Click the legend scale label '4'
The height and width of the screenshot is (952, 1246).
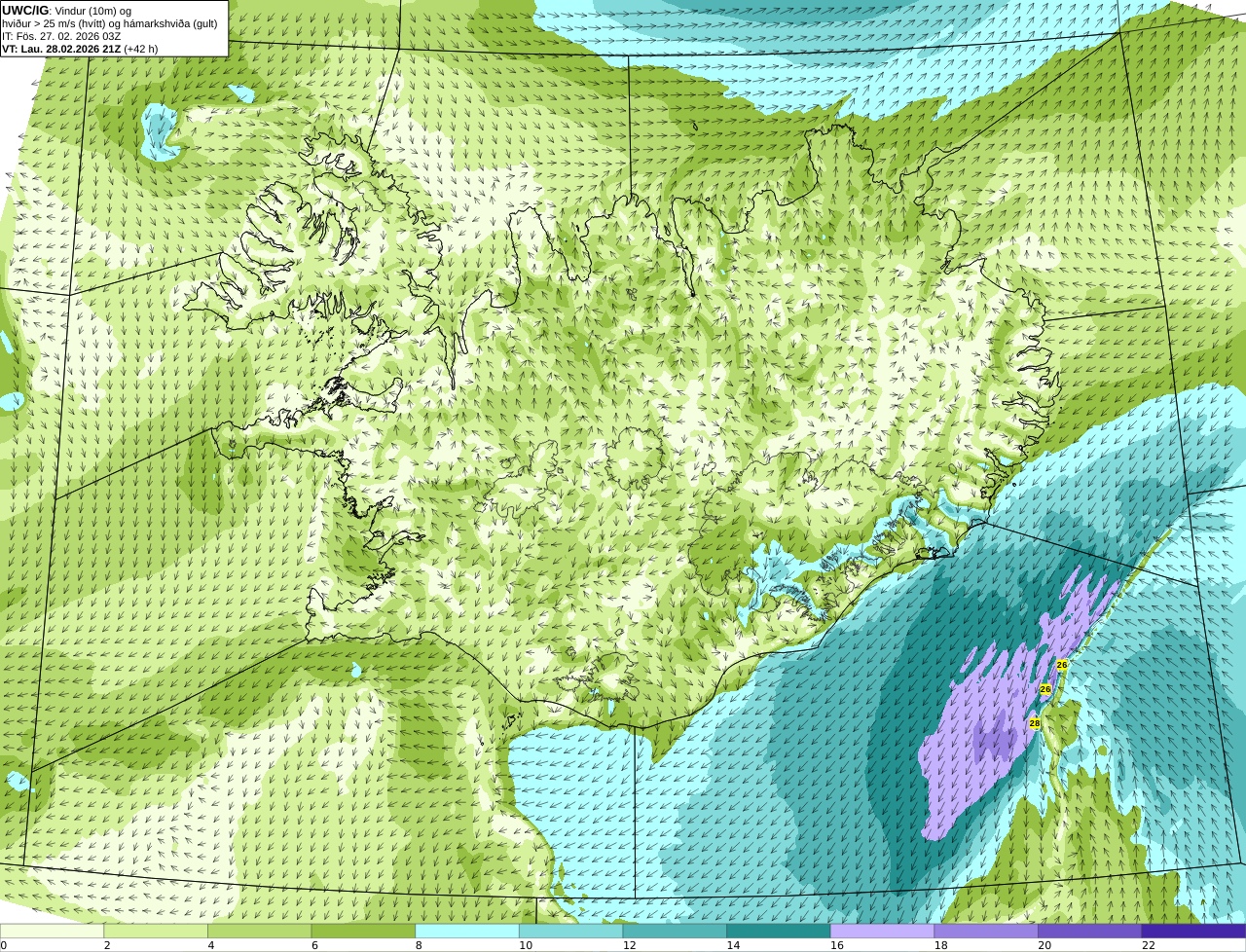[211, 945]
